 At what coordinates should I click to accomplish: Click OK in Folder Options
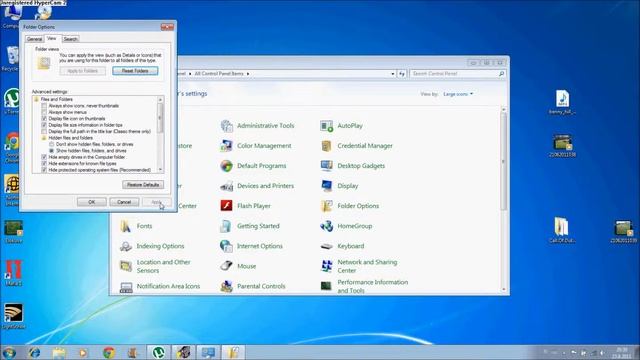point(91,202)
